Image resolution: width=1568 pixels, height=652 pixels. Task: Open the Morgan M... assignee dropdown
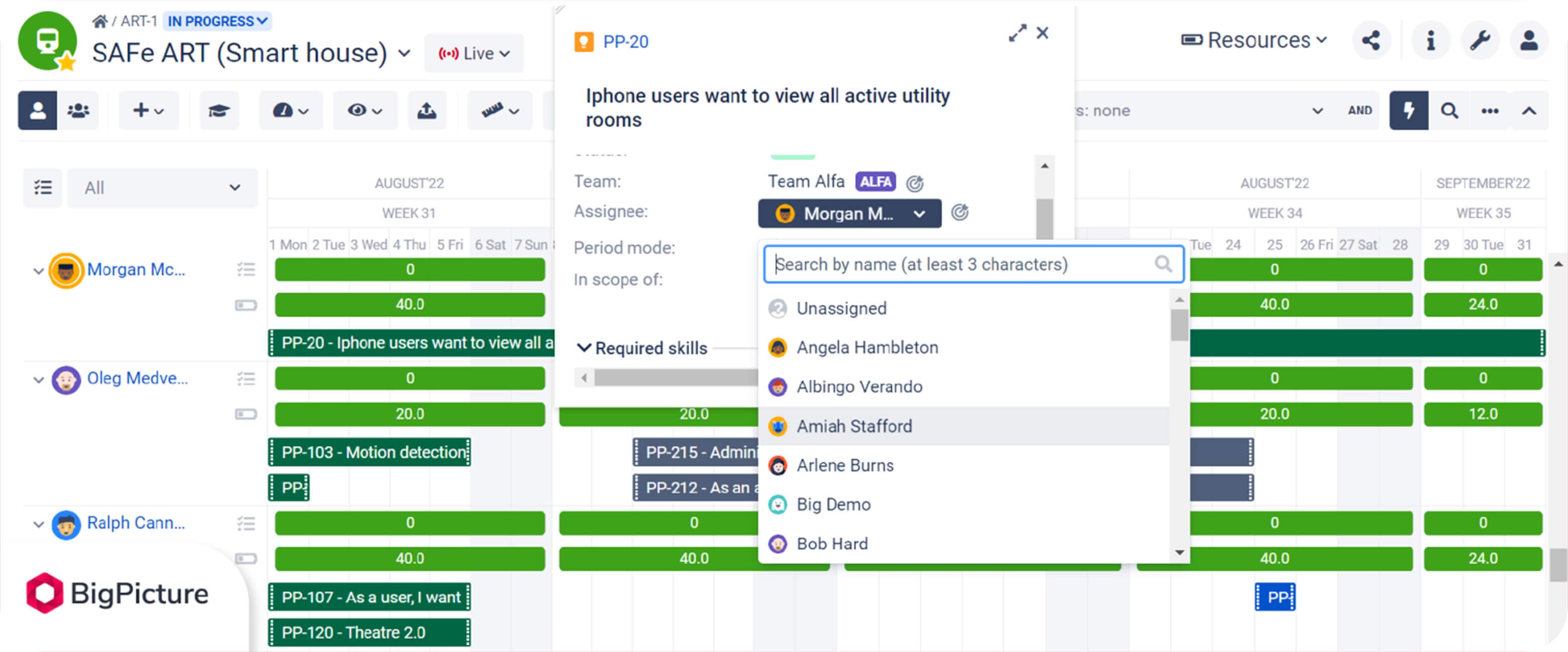pos(850,214)
